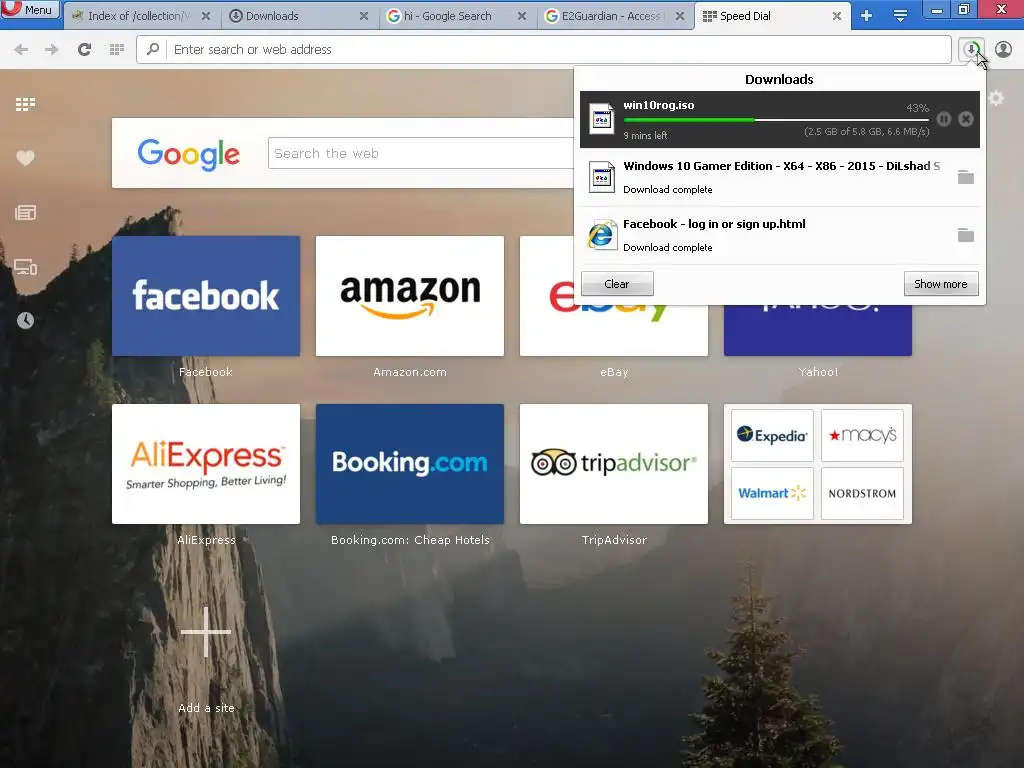This screenshot has height=768, width=1024.
Task: Open Bookmarks heart icon in sidebar
Action: [x=25, y=158]
